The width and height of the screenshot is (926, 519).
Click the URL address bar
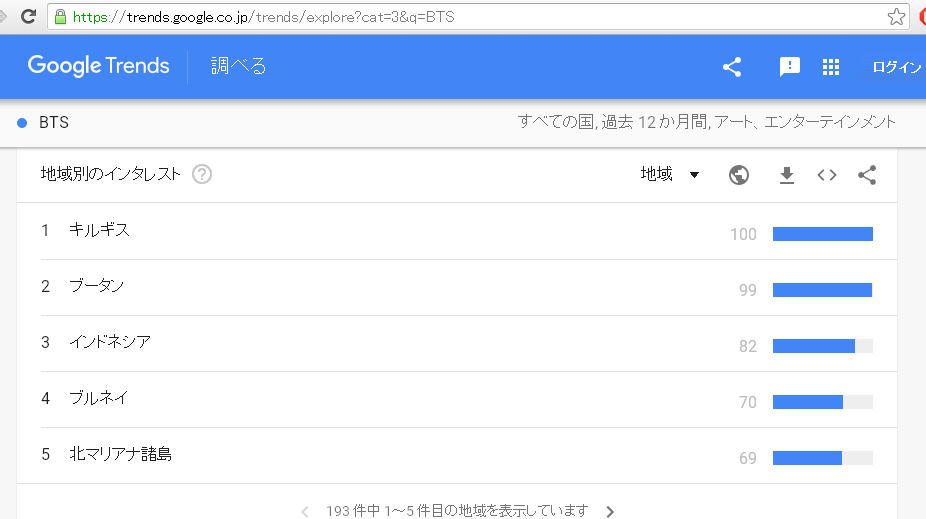(x=470, y=17)
